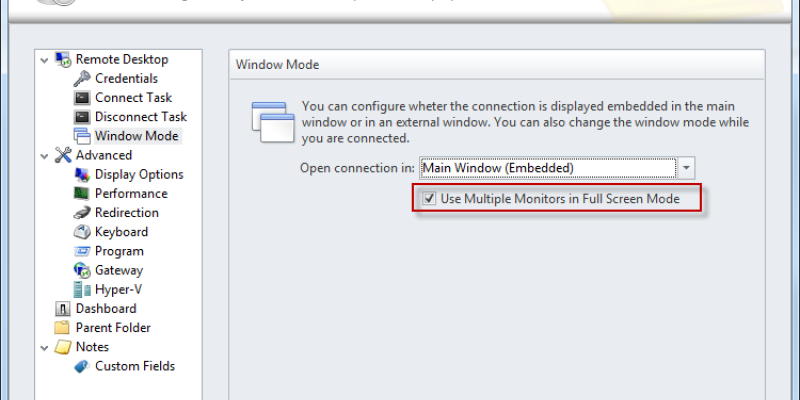Select the Window Mode tree item

tap(136, 136)
